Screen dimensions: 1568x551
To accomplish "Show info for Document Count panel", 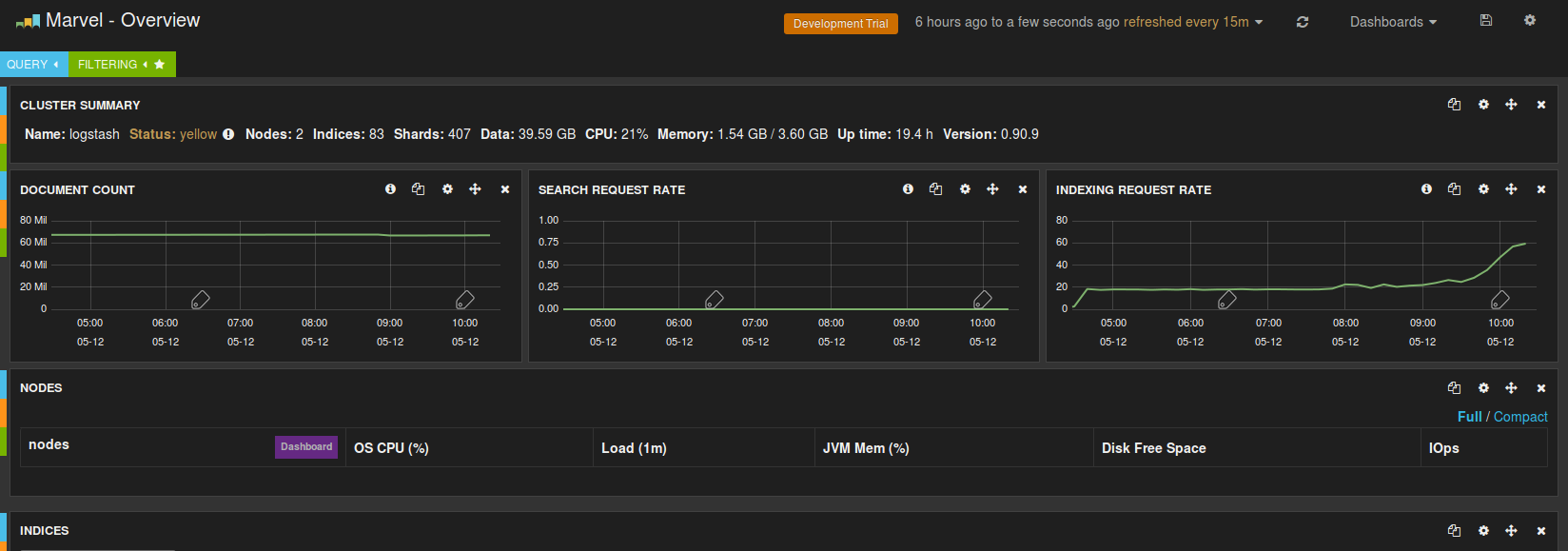I will click(390, 189).
